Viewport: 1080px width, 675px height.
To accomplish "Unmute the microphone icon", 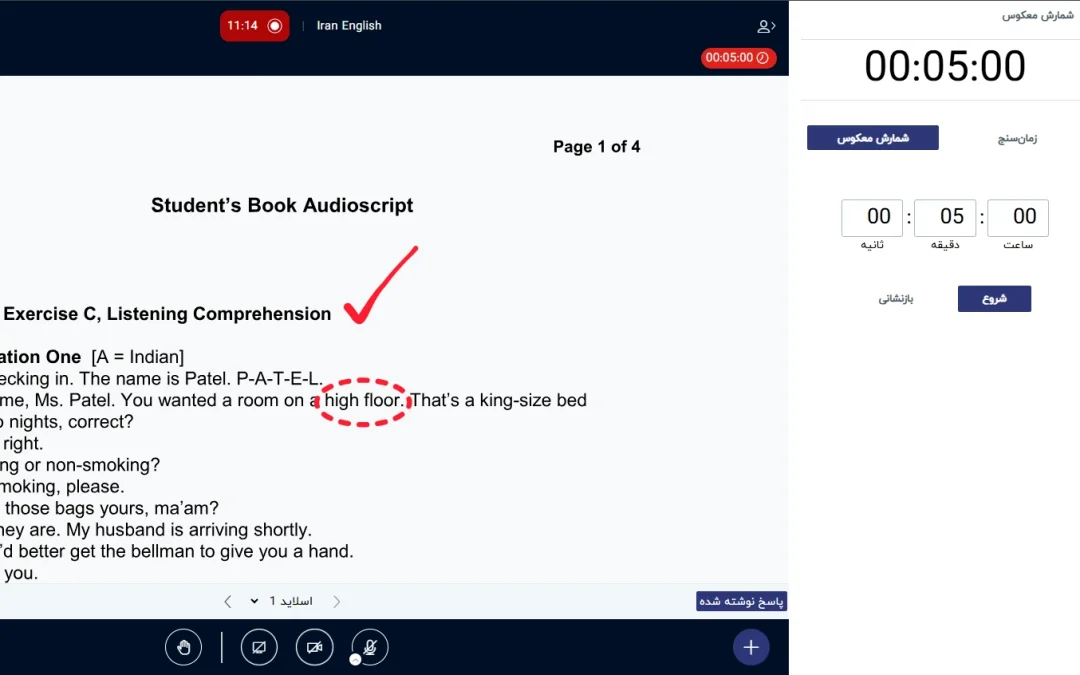I will click(370, 647).
